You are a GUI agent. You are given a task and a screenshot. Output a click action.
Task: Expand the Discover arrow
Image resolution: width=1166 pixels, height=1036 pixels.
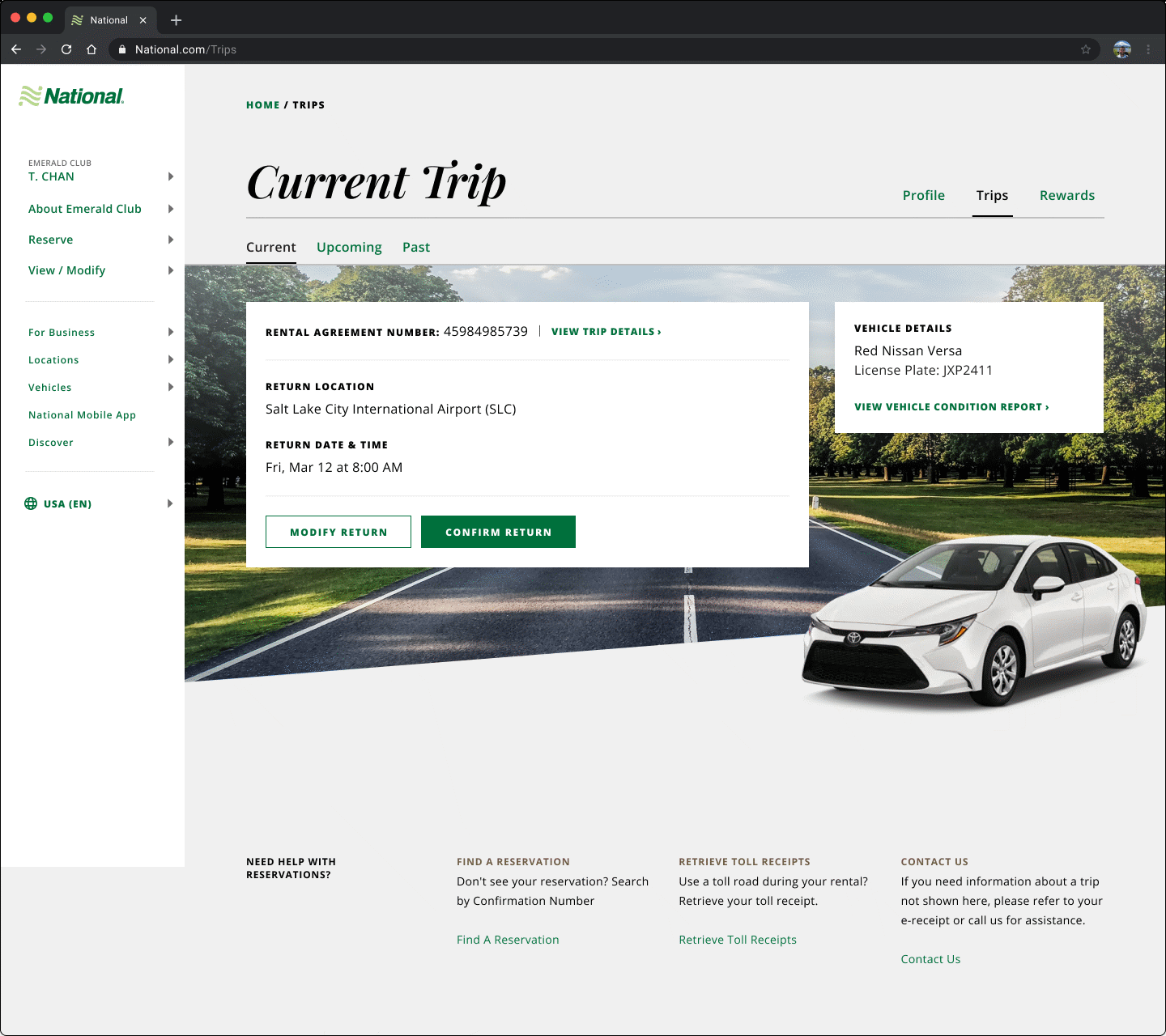pyautogui.click(x=170, y=442)
